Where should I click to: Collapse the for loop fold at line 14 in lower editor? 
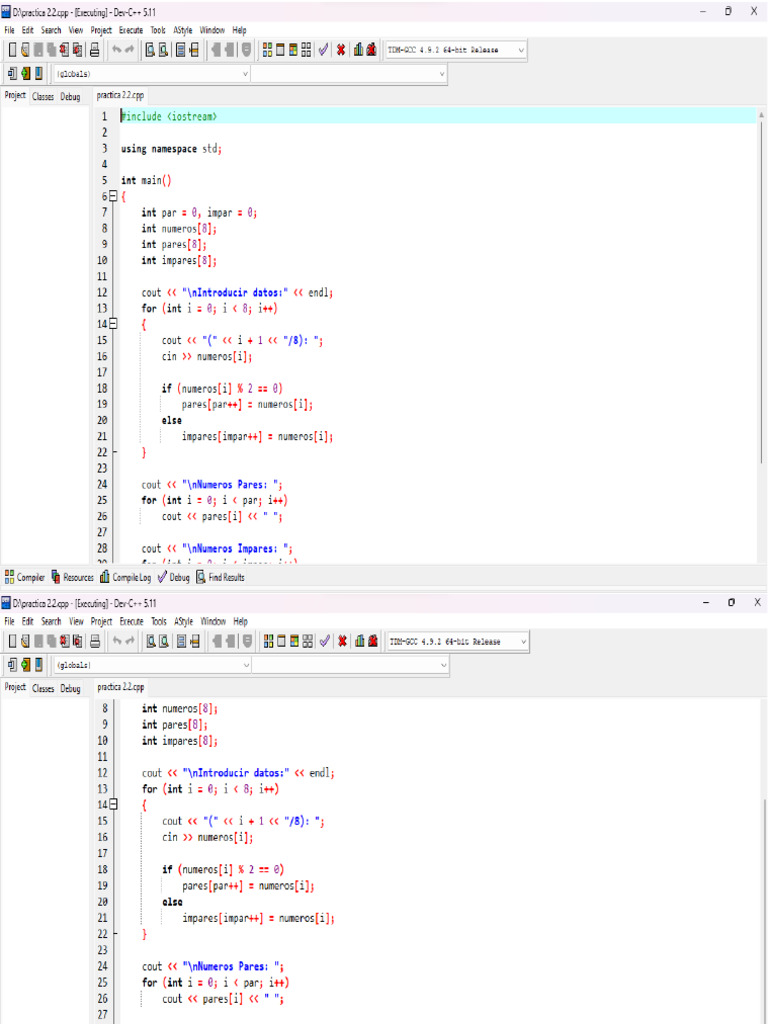tap(112, 805)
